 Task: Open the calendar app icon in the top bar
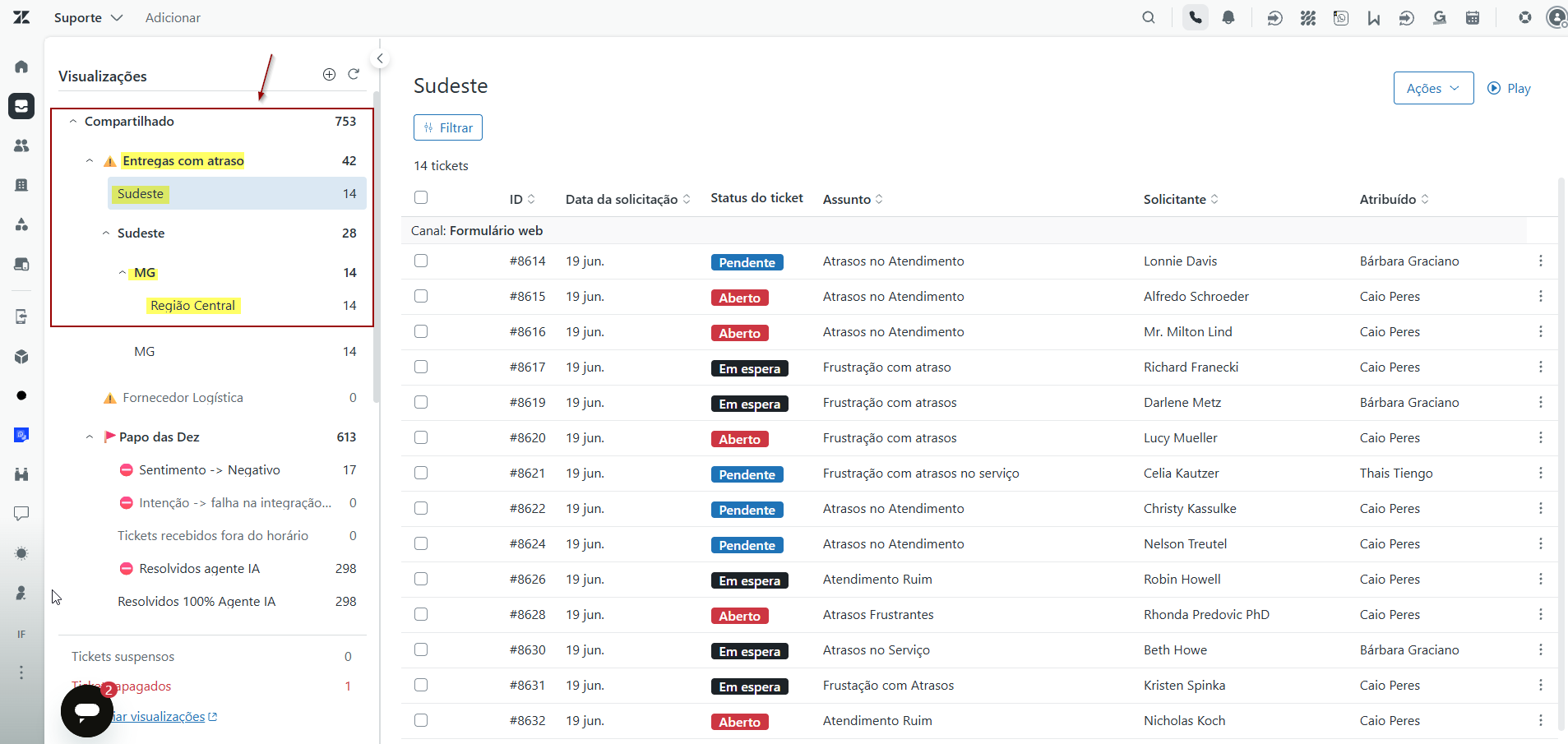(1473, 17)
